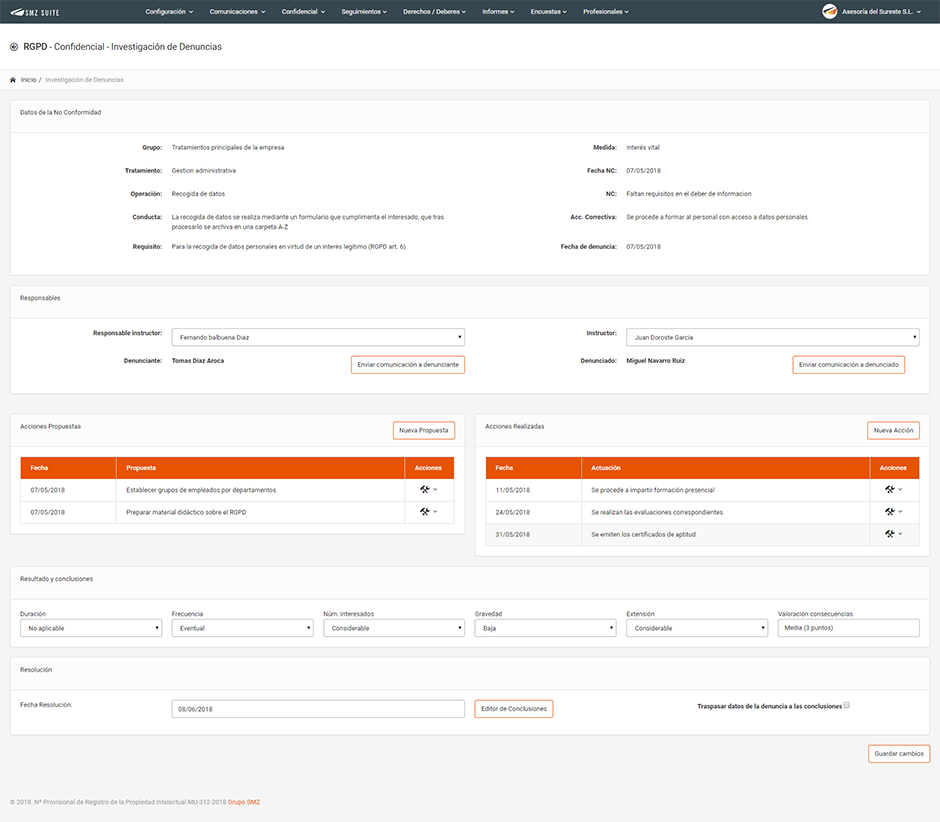
Task: Go to Inicio in the breadcrumb
Action: point(28,80)
